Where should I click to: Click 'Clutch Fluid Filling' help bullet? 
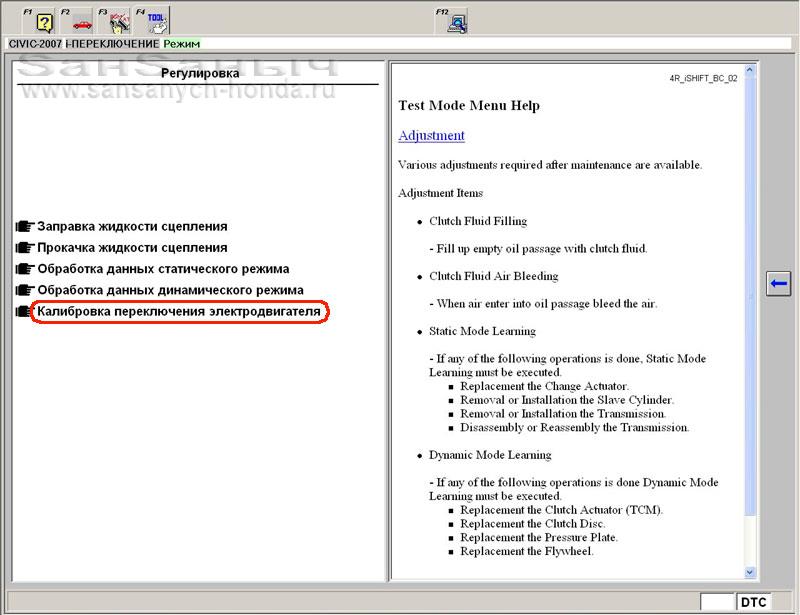pos(478,221)
